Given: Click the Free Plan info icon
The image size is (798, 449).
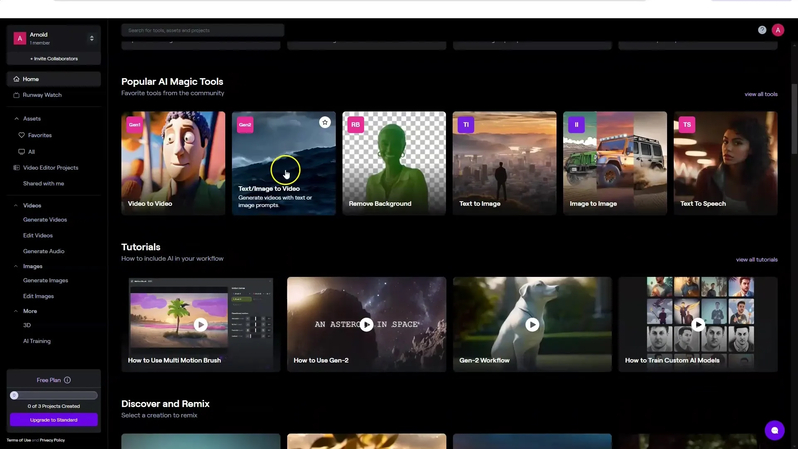Looking at the screenshot, I should point(67,380).
